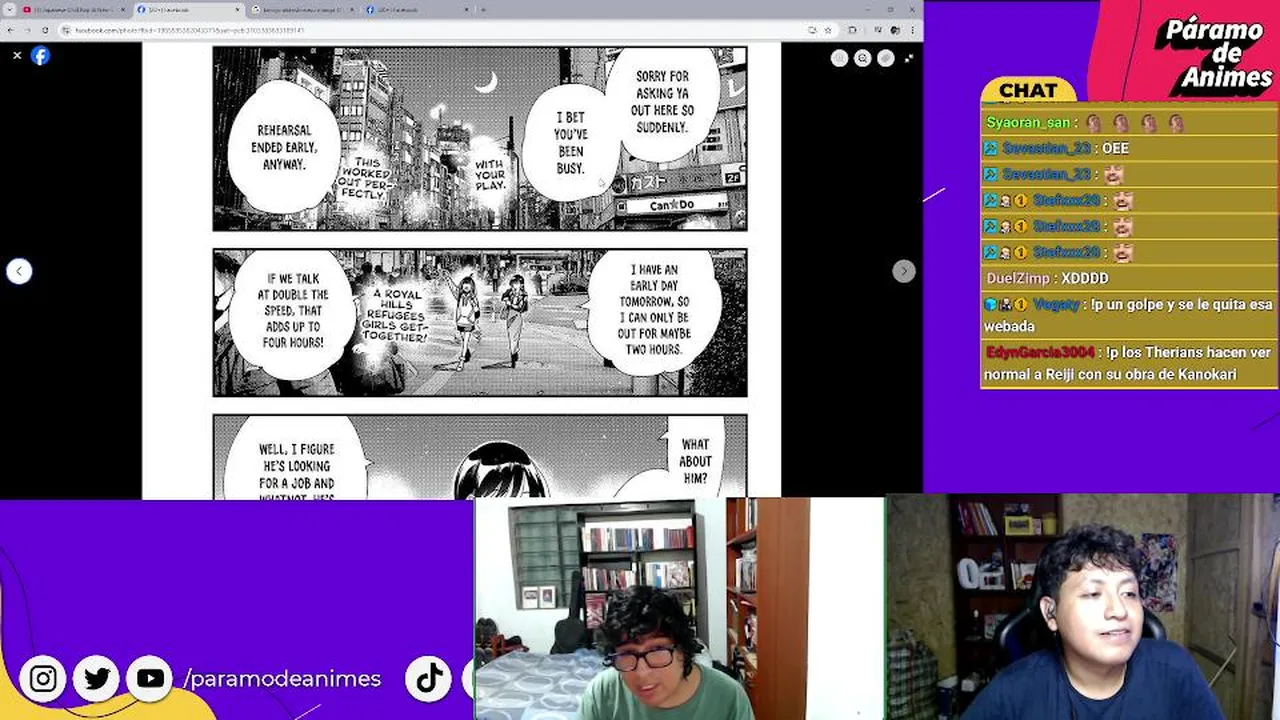Close the Facebook photo viewer

tap(17, 56)
